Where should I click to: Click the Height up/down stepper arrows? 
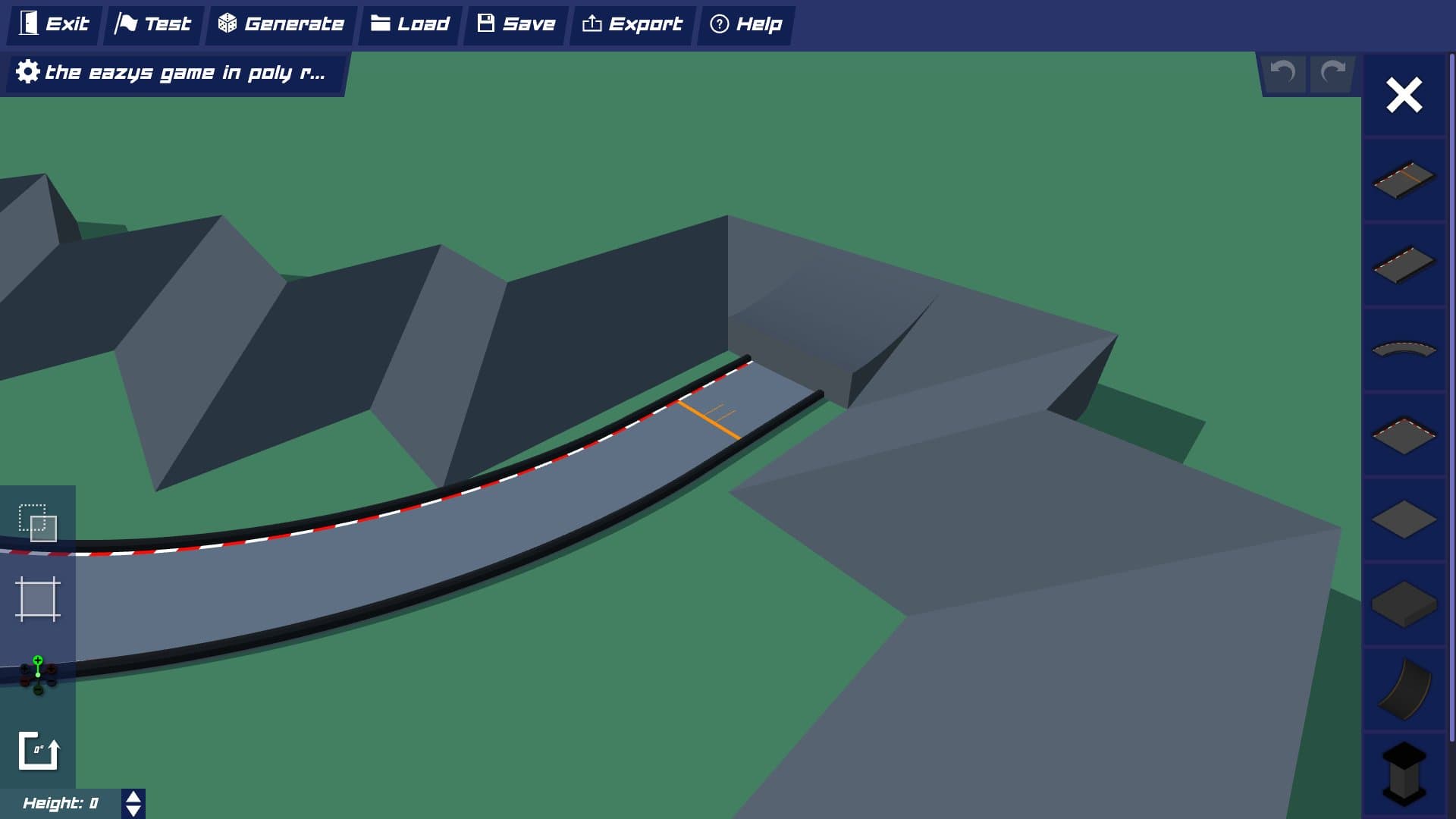pos(133,804)
